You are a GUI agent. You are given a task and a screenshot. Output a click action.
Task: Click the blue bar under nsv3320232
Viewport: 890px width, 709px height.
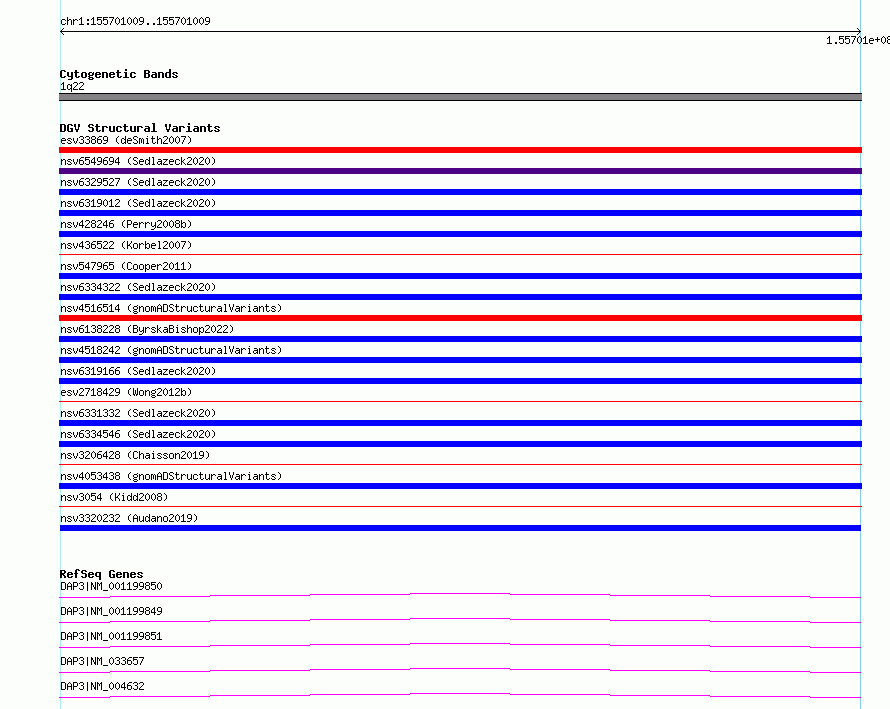460,528
